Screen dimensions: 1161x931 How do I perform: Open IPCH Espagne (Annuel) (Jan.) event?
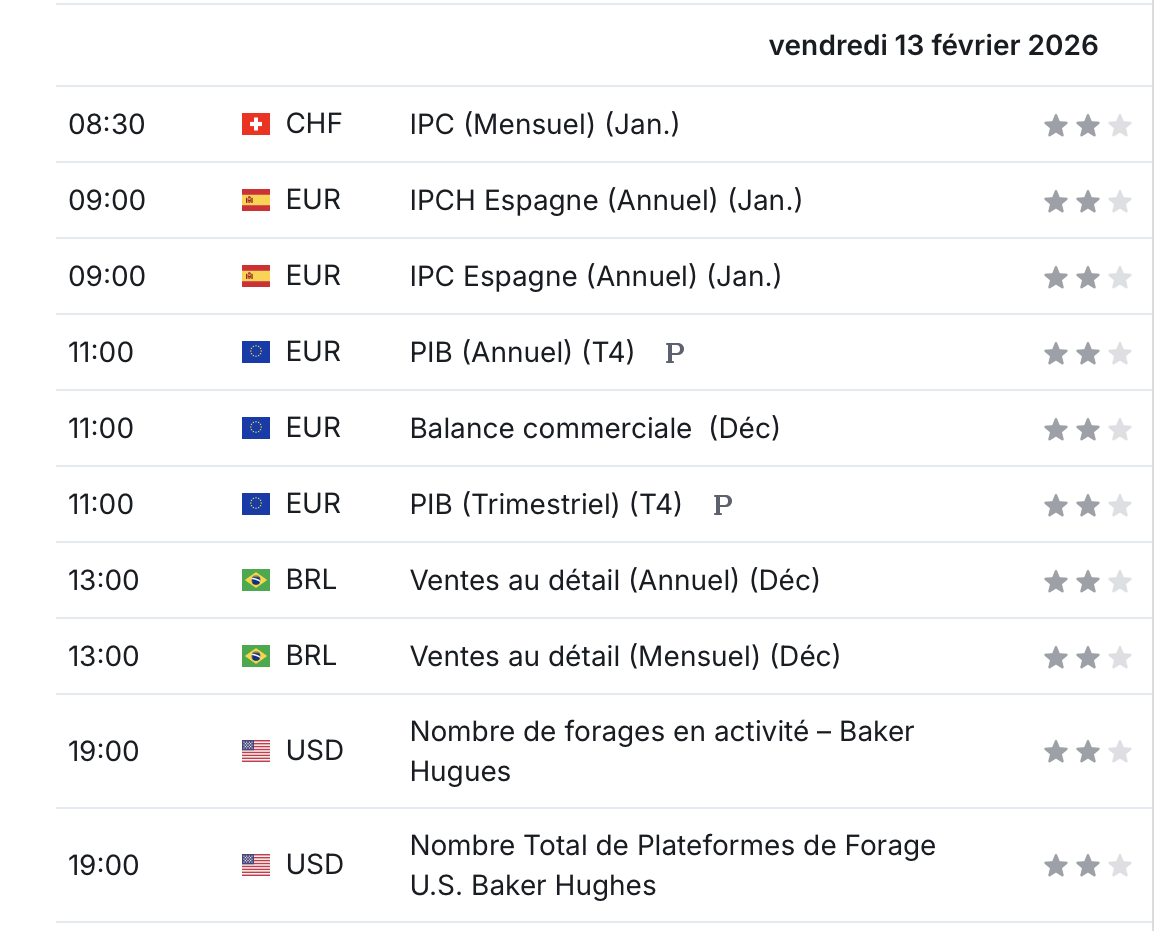pyautogui.click(x=606, y=201)
